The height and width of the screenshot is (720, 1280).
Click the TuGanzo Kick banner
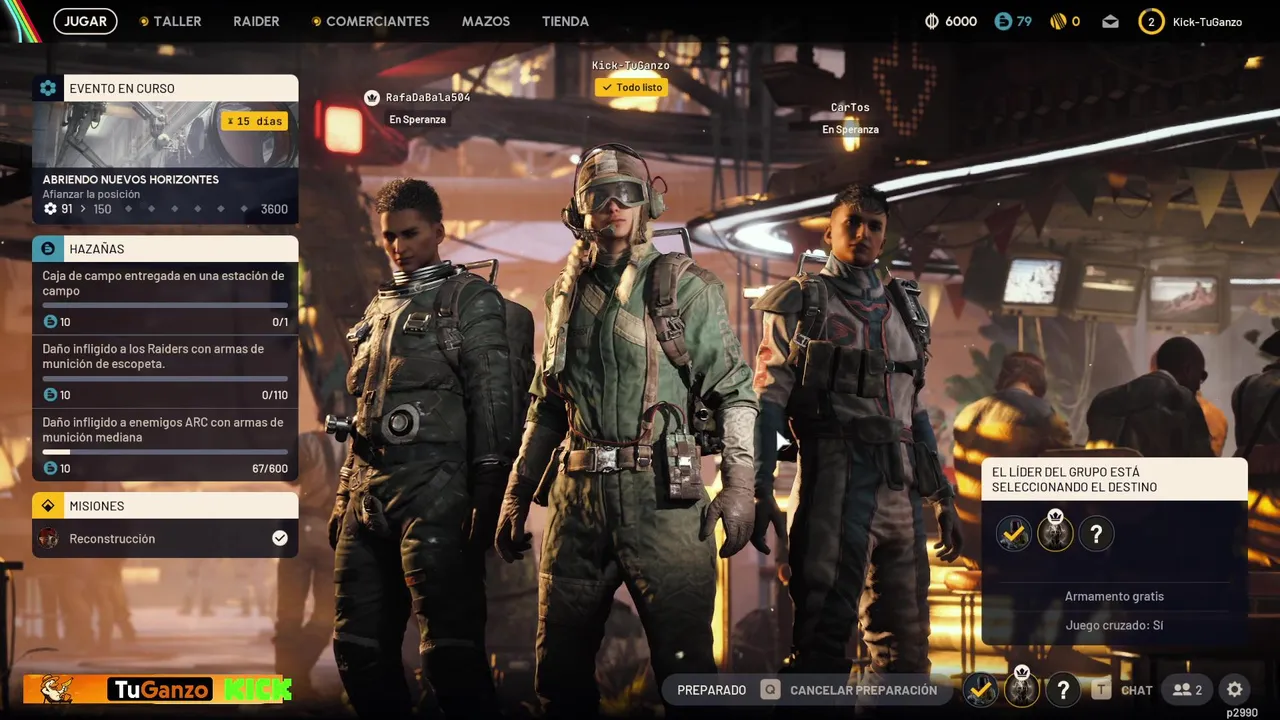click(158, 689)
